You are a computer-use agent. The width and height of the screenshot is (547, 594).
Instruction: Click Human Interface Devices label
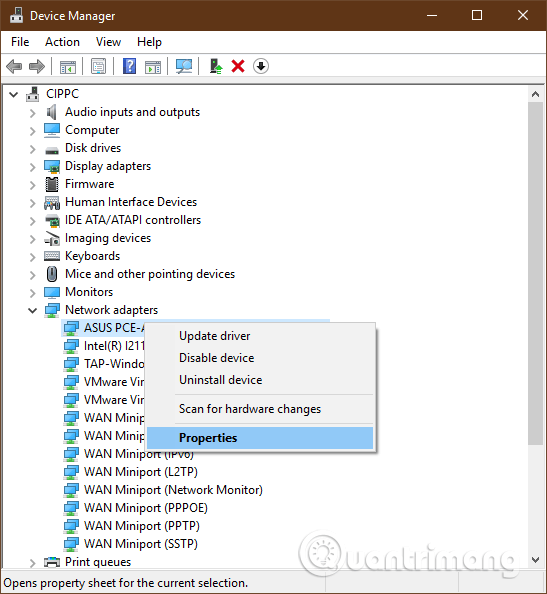[131, 202]
